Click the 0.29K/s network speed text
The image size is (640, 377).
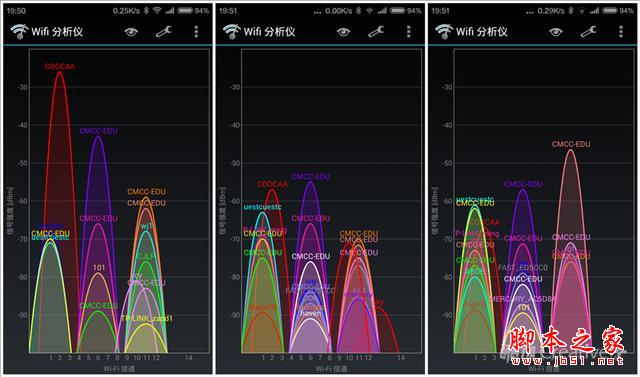point(551,11)
